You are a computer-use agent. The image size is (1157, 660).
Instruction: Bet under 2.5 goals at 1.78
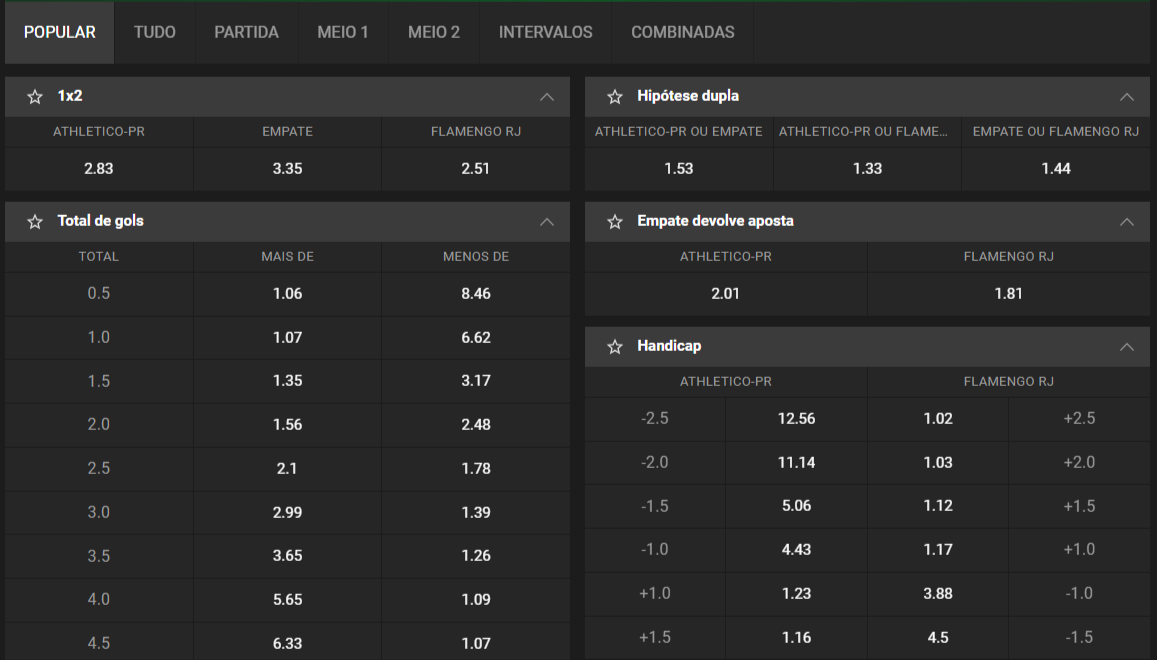(476, 469)
